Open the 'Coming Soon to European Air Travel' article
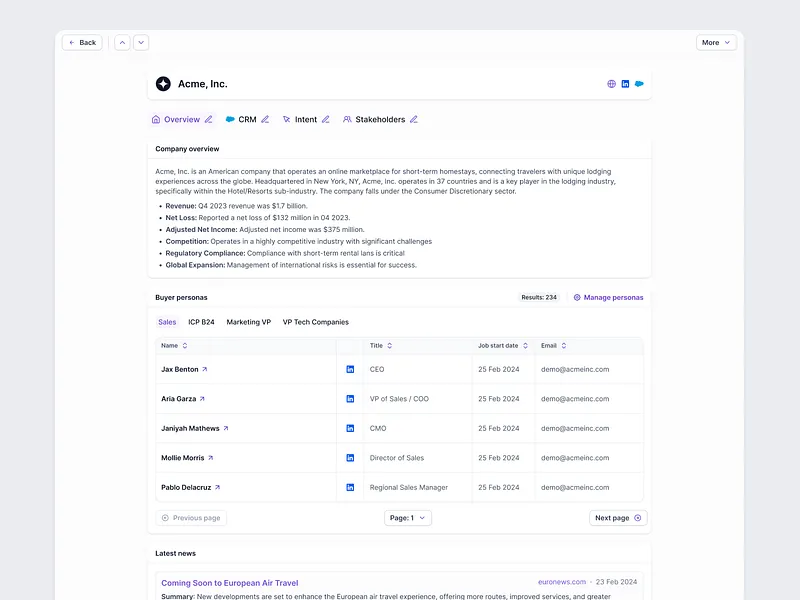 [229, 582]
